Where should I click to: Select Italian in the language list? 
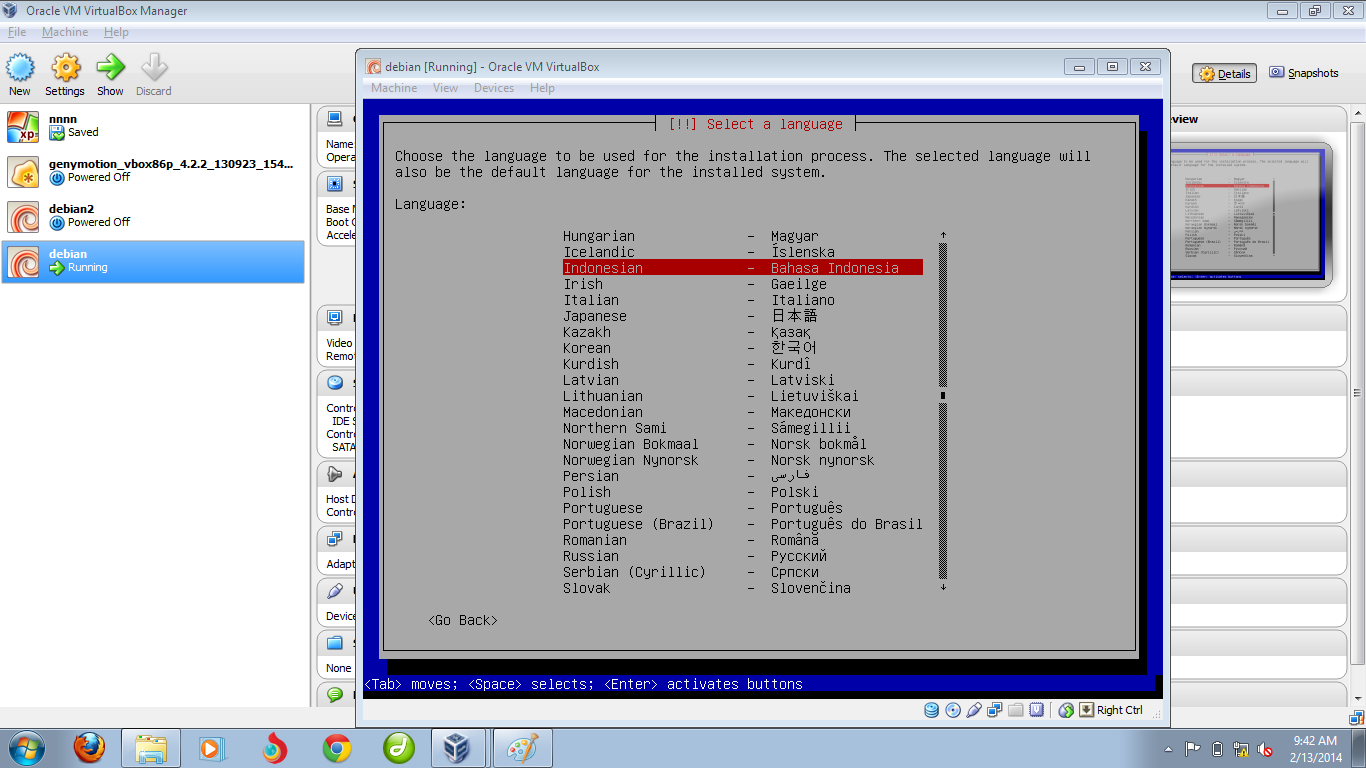742,300
